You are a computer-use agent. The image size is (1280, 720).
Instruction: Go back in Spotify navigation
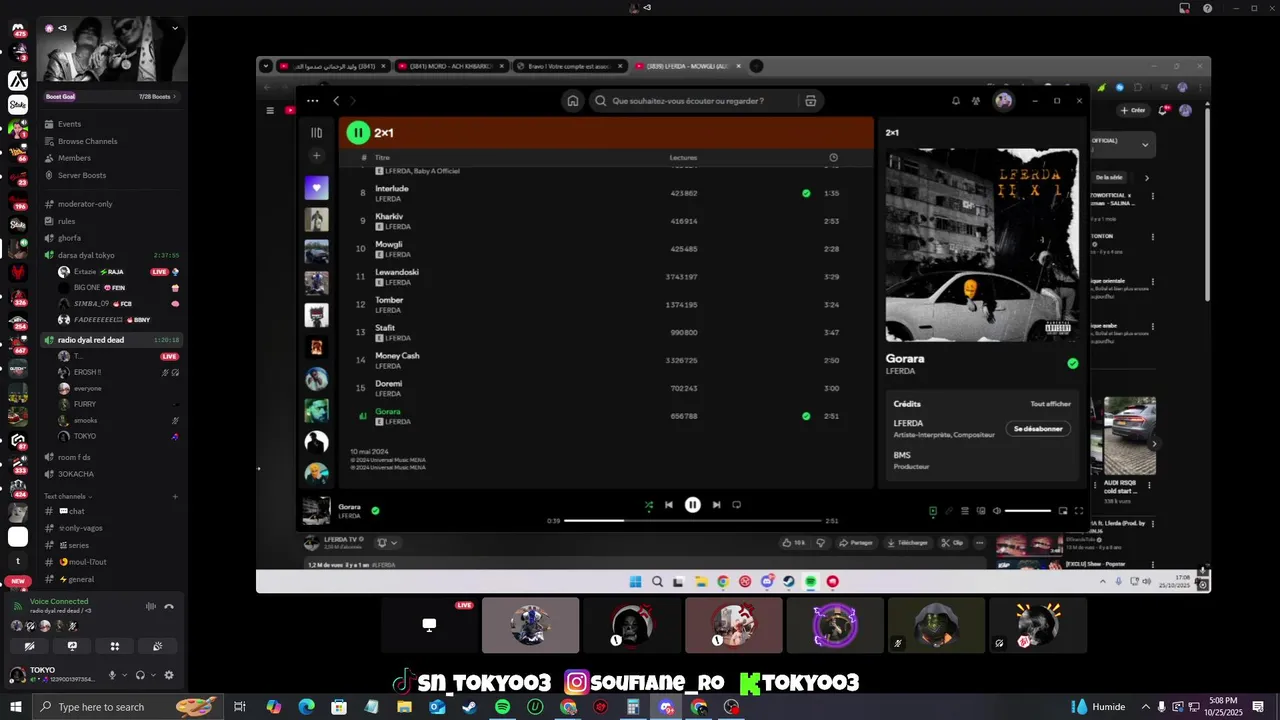pyautogui.click(x=336, y=101)
